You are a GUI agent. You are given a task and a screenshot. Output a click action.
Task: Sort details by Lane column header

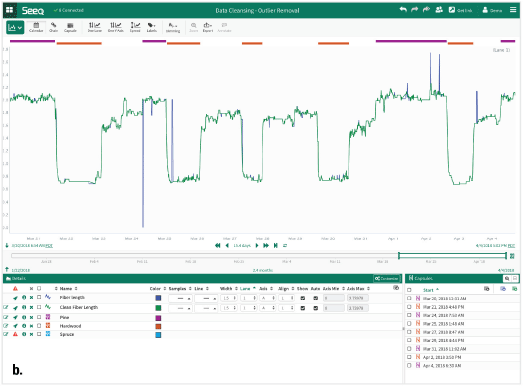(x=247, y=289)
